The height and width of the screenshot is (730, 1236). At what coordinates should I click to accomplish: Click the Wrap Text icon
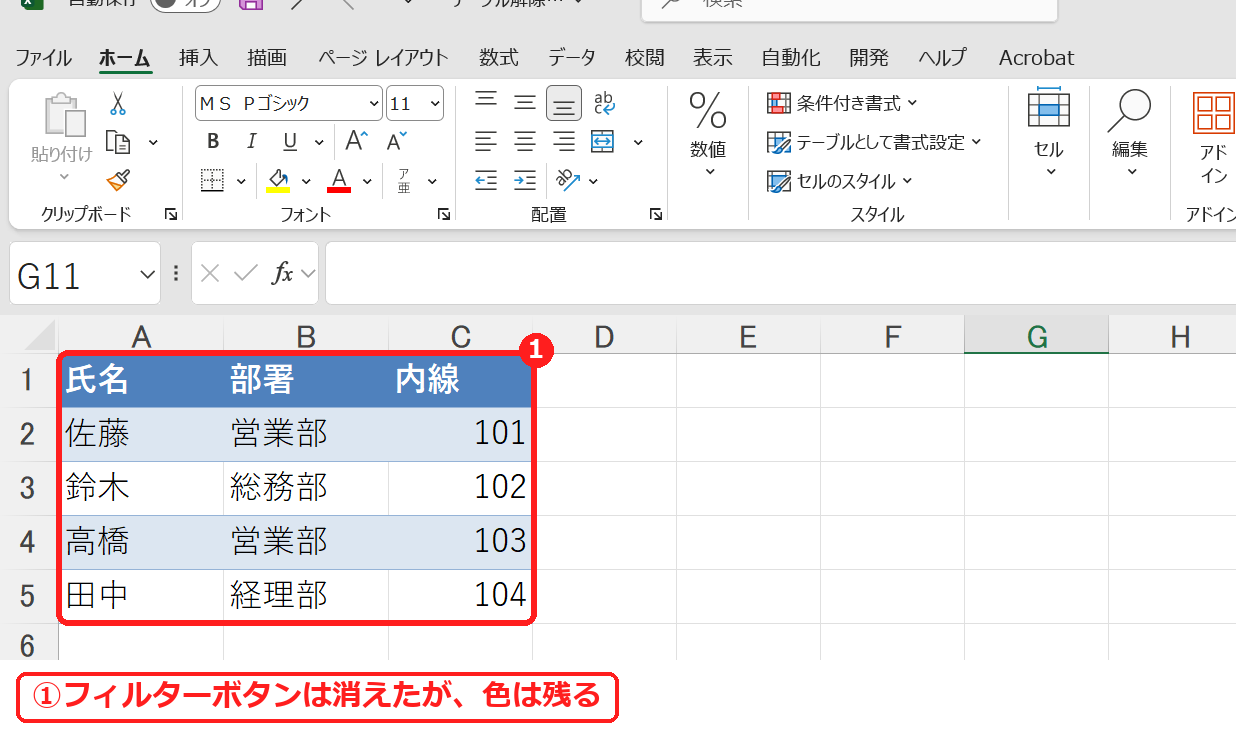click(604, 102)
